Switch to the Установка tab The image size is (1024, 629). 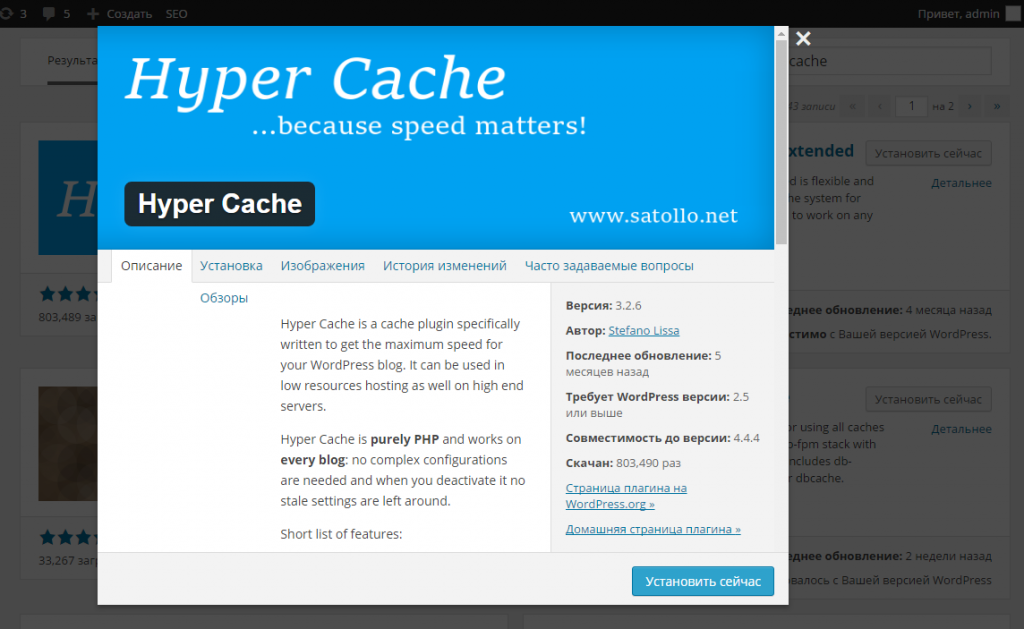tap(231, 266)
